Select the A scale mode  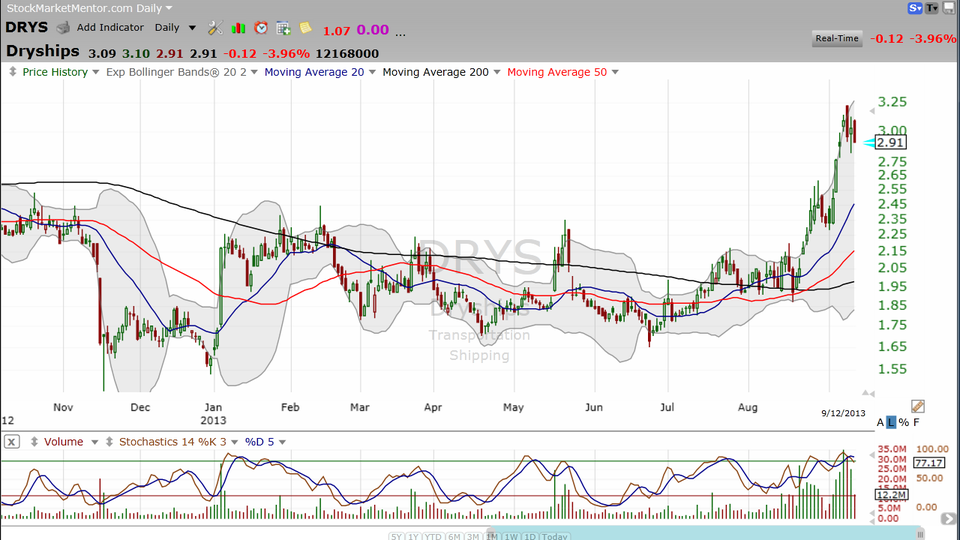(x=880, y=422)
